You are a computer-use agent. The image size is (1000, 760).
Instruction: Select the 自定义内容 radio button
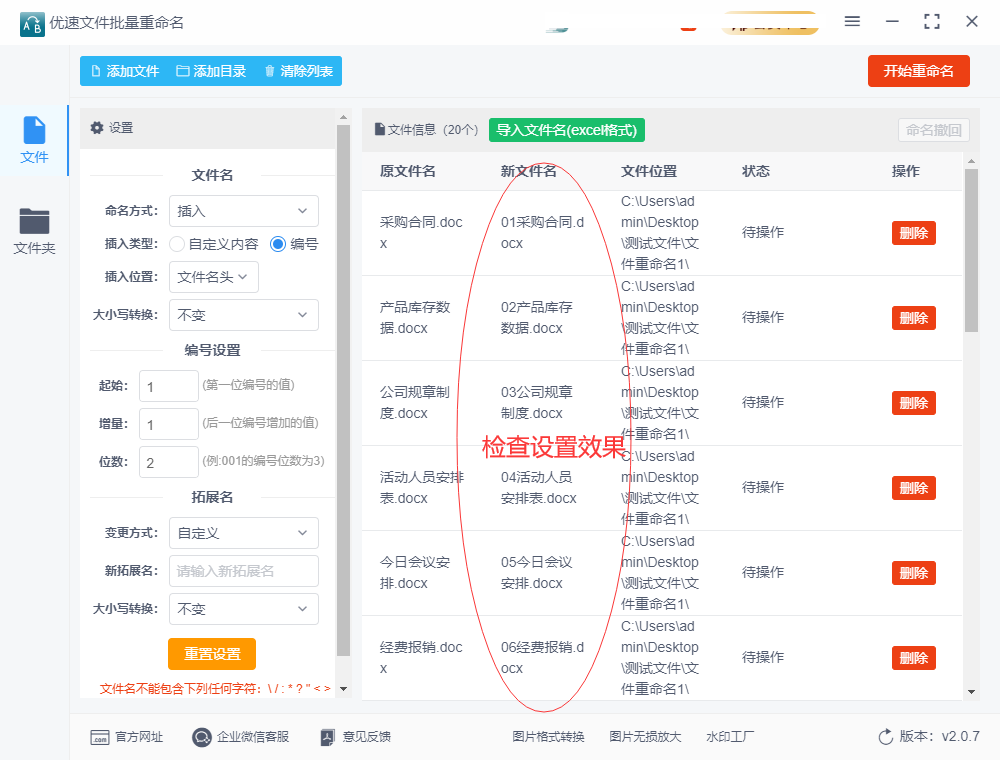[177, 244]
